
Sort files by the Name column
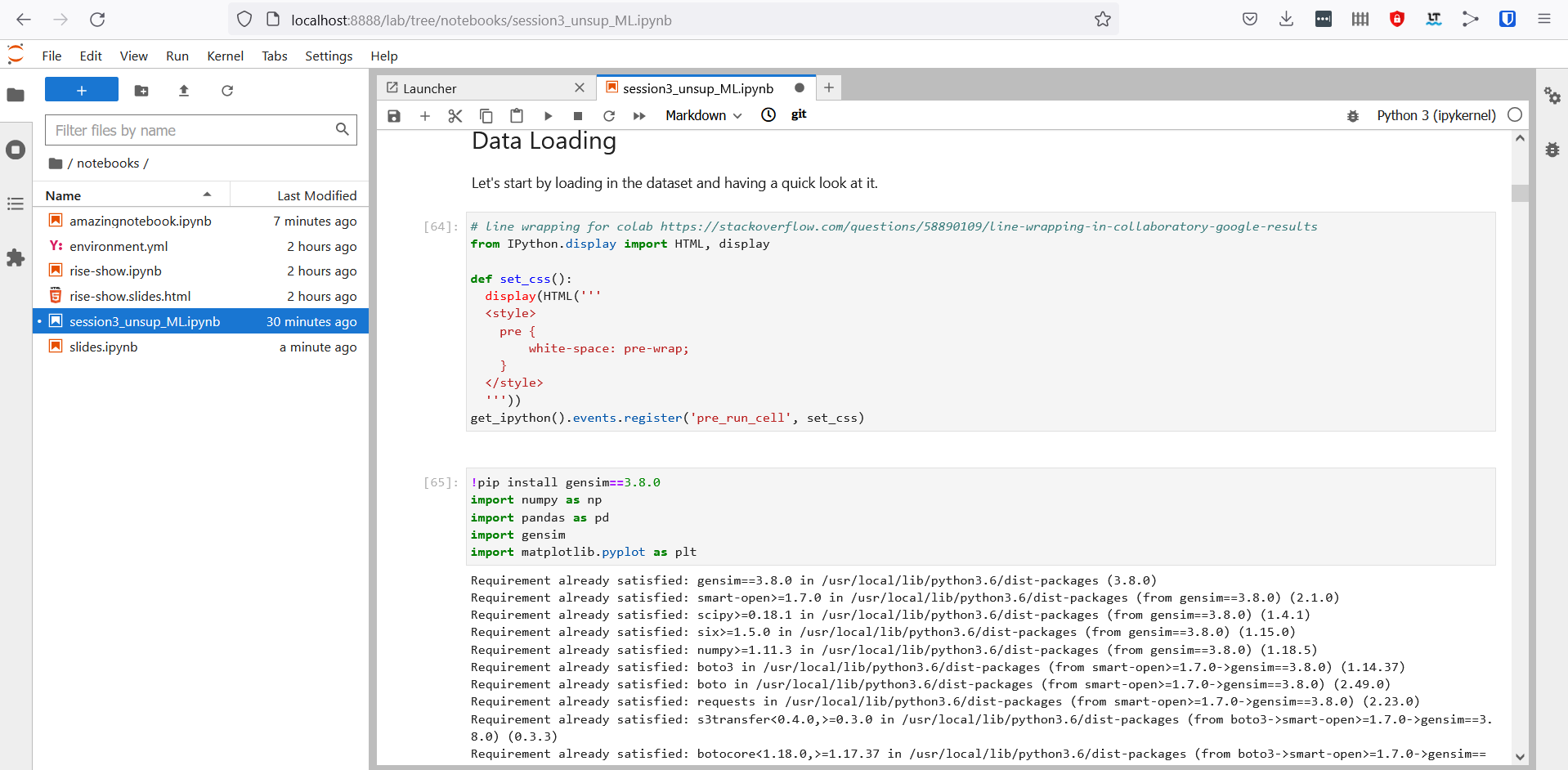pyautogui.click(x=131, y=195)
